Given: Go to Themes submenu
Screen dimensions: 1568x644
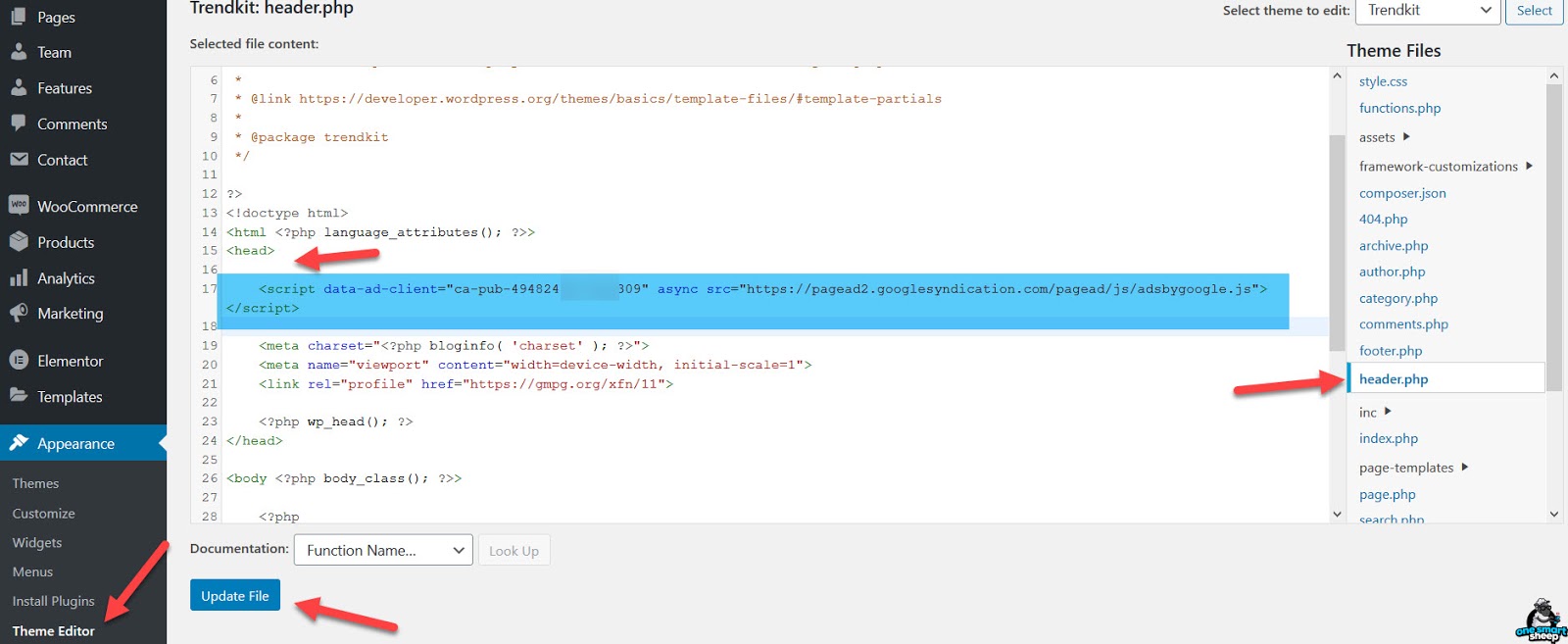Looking at the screenshot, I should [x=36, y=483].
